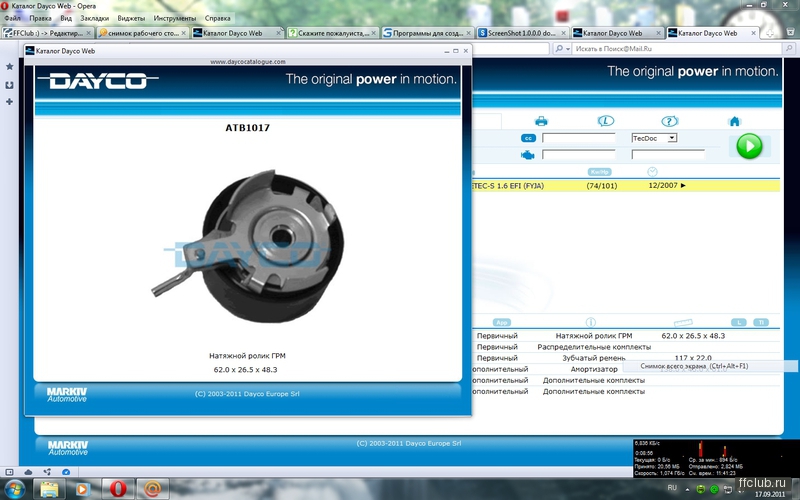Click the ATB1017 tensioner product image

[x=248, y=246]
